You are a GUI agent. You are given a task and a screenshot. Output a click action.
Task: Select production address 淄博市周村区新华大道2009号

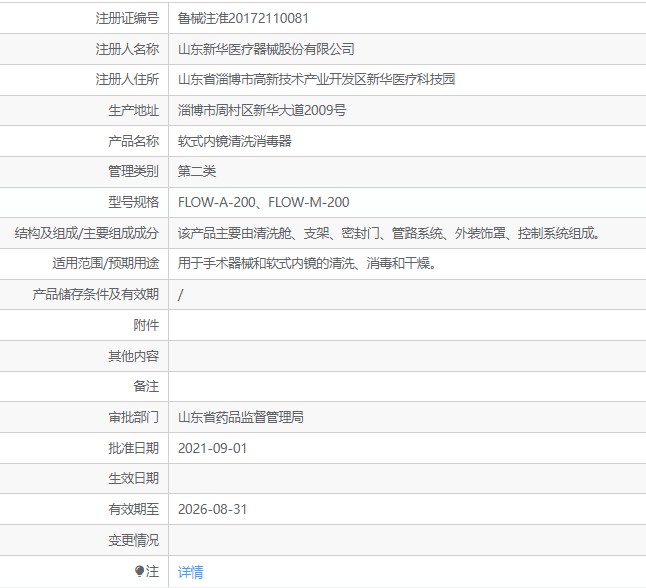[262, 110]
